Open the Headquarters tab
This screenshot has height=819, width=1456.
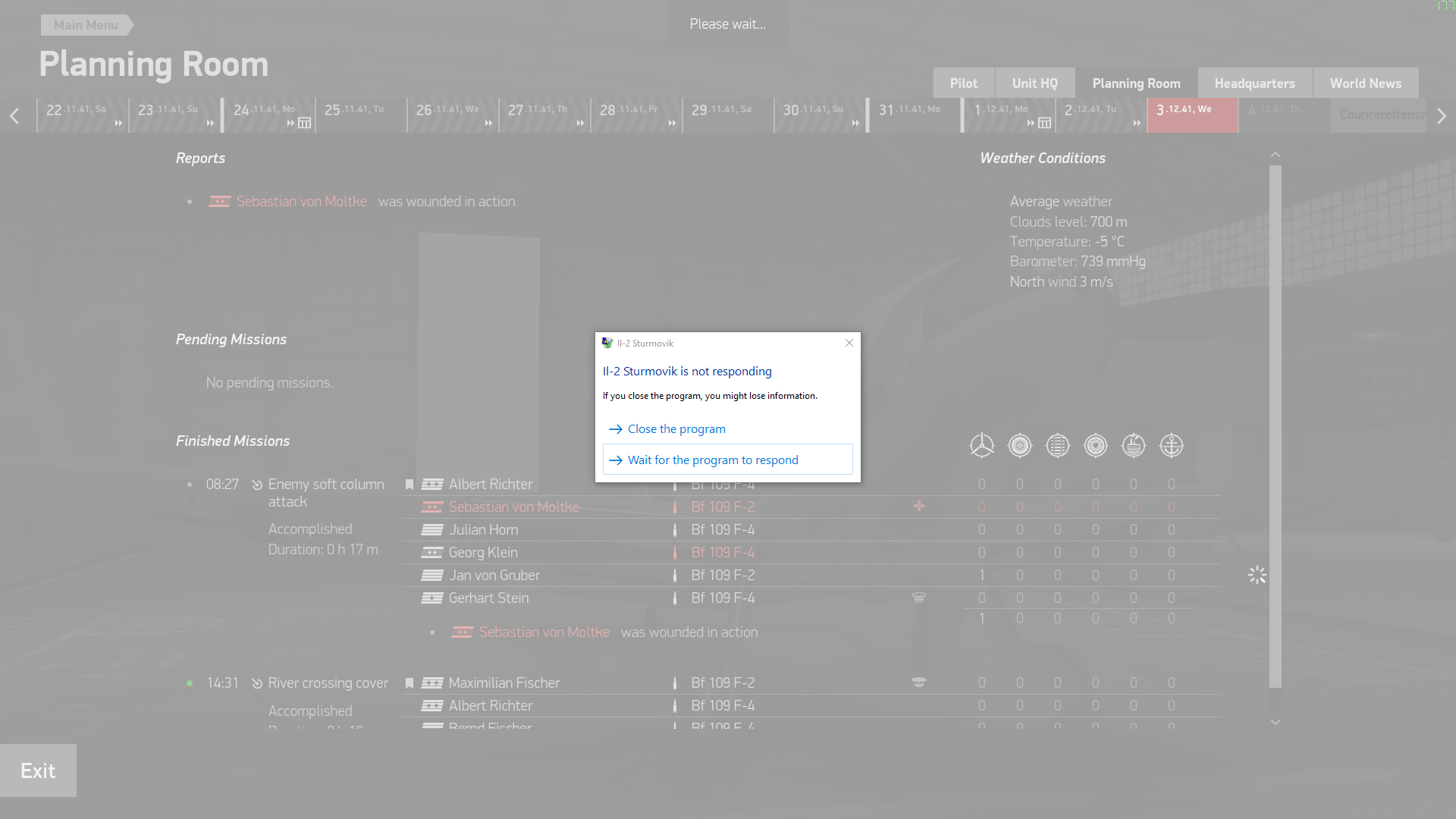tap(1254, 83)
